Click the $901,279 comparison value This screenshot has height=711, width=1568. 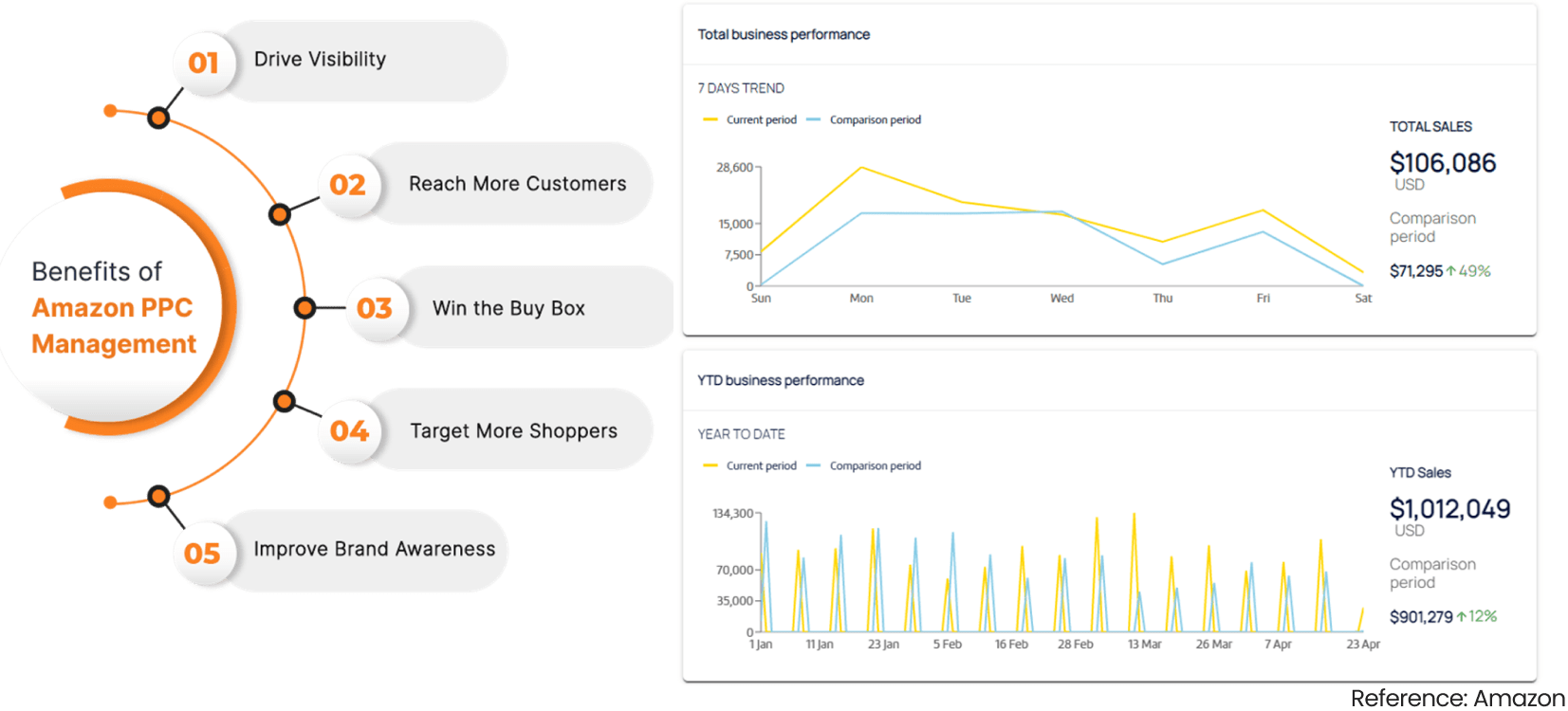1420,617
